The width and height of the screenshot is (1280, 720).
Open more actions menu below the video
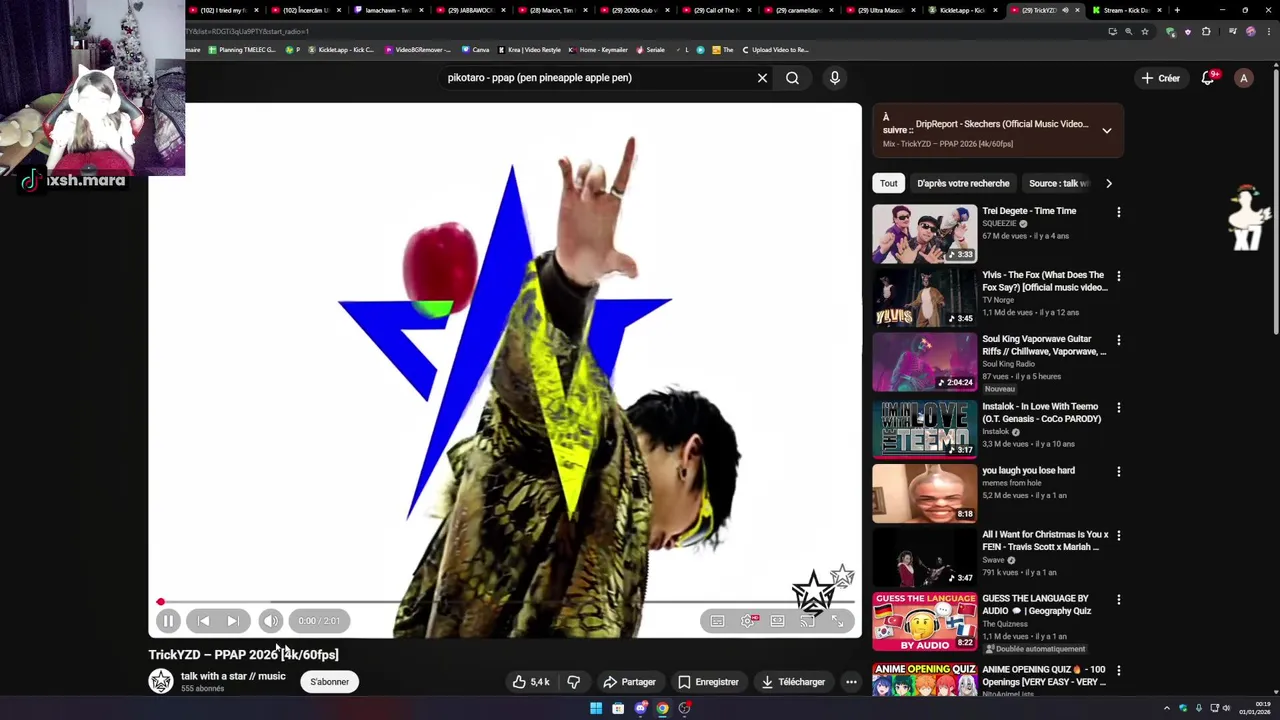[851, 682]
